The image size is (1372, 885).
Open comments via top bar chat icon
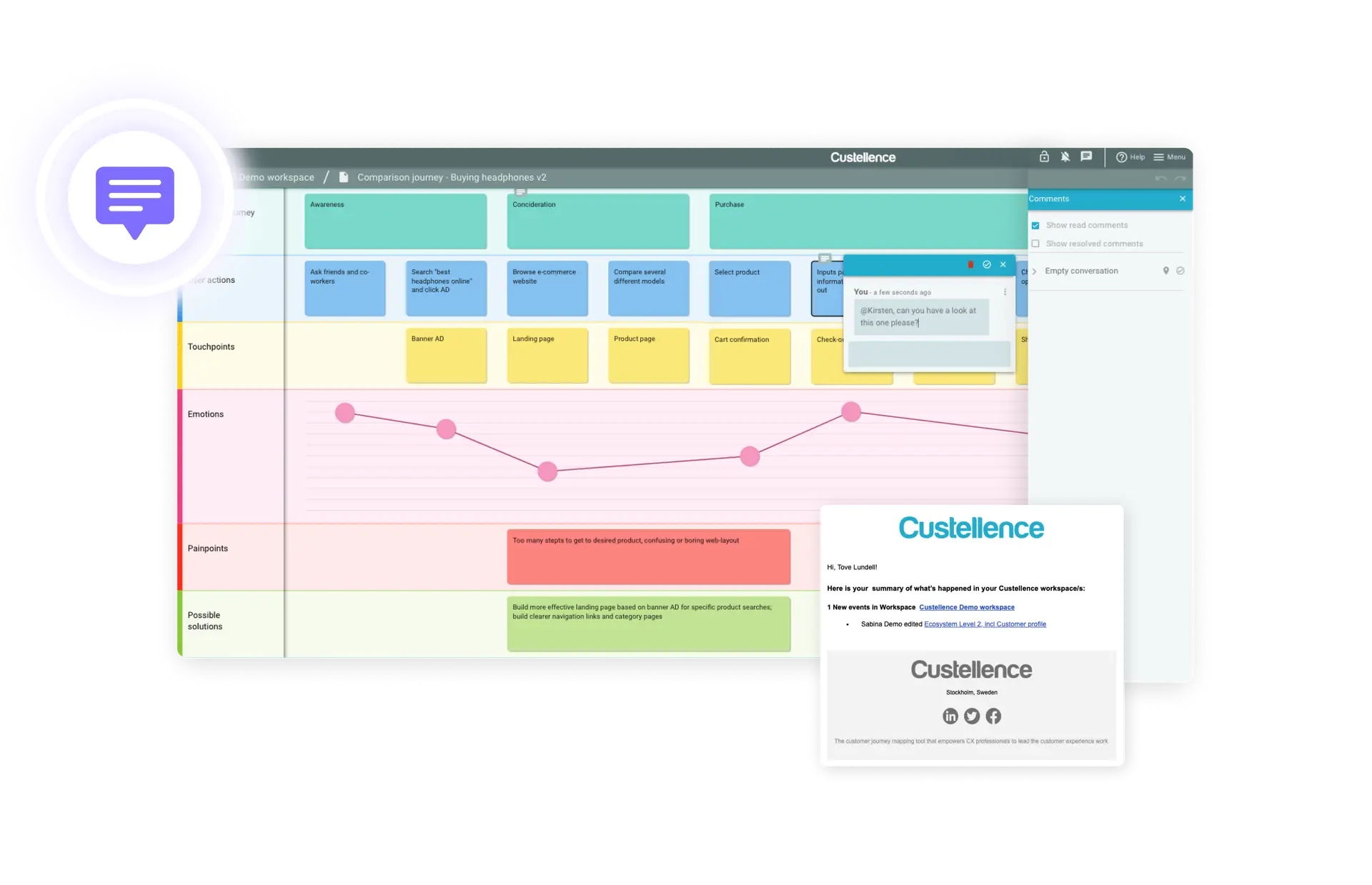coord(1086,156)
